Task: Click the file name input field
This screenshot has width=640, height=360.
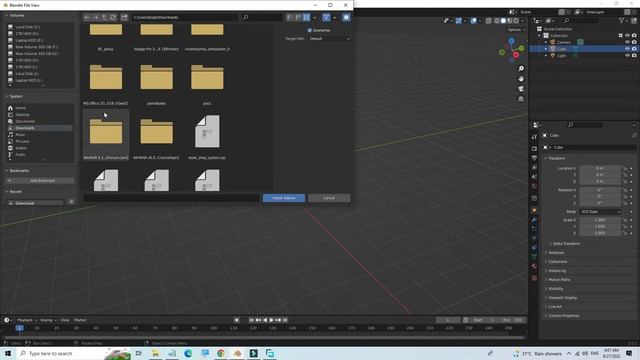Action: tap(171, 198)
